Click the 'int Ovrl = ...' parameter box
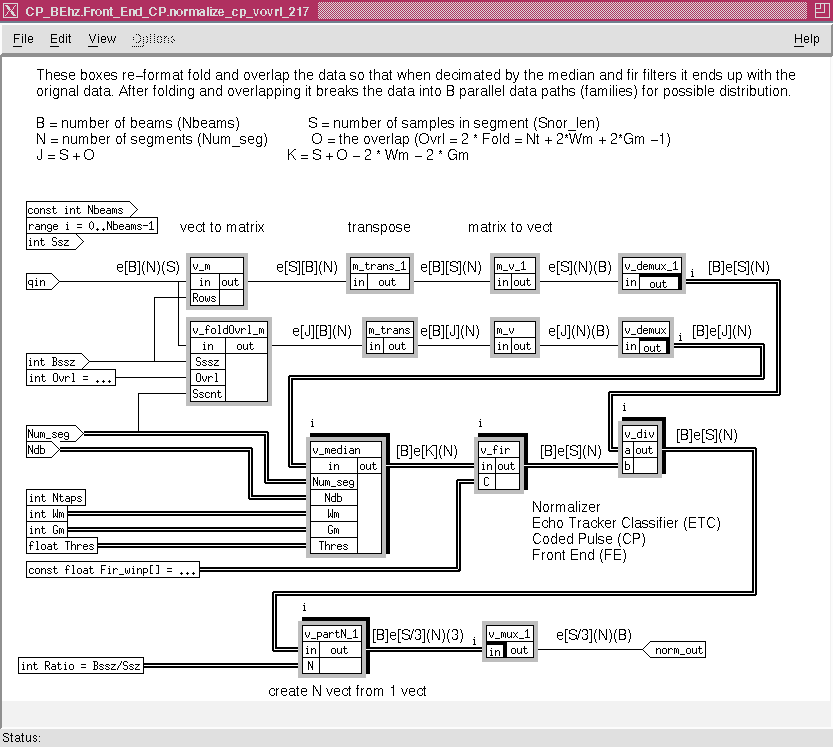The image size is (833, 747). point(70,378)
